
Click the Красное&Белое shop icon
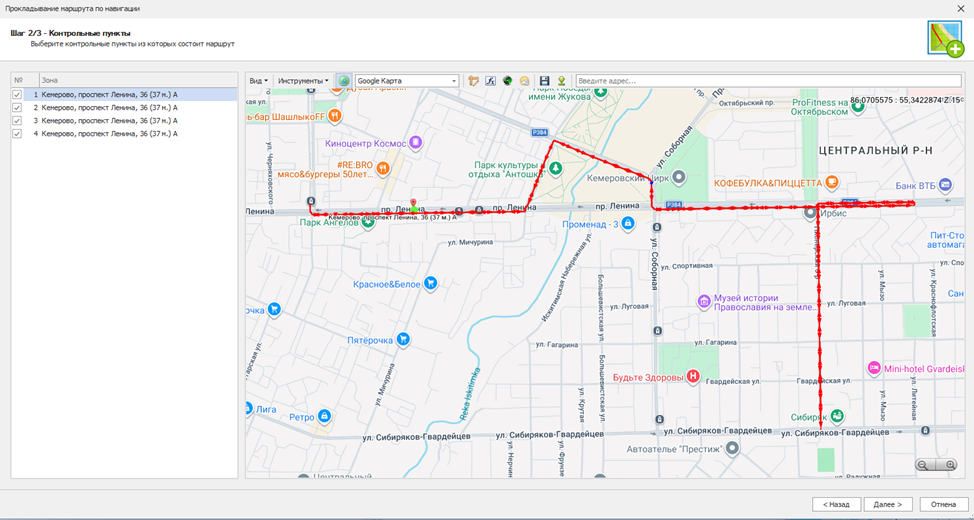(x=430, y=284)
